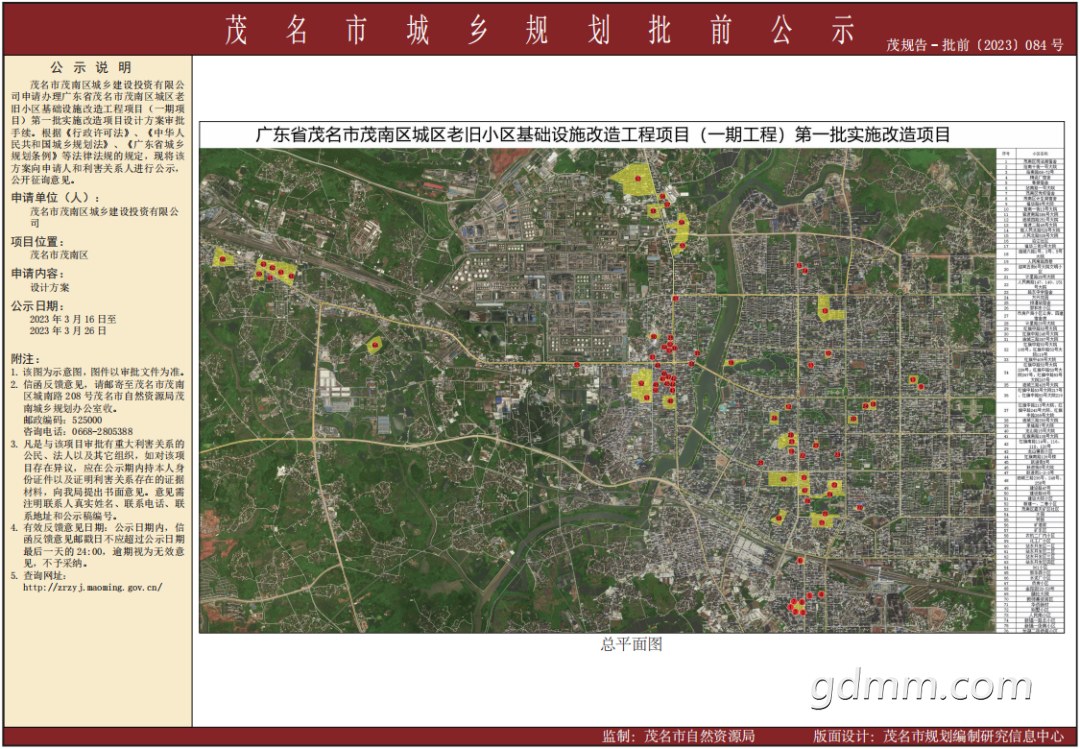Click the map title beginning 广东省茂名市茂南区
Image resolution: width=1080 pixels, height=749 pixels.
tap(603, 134)
